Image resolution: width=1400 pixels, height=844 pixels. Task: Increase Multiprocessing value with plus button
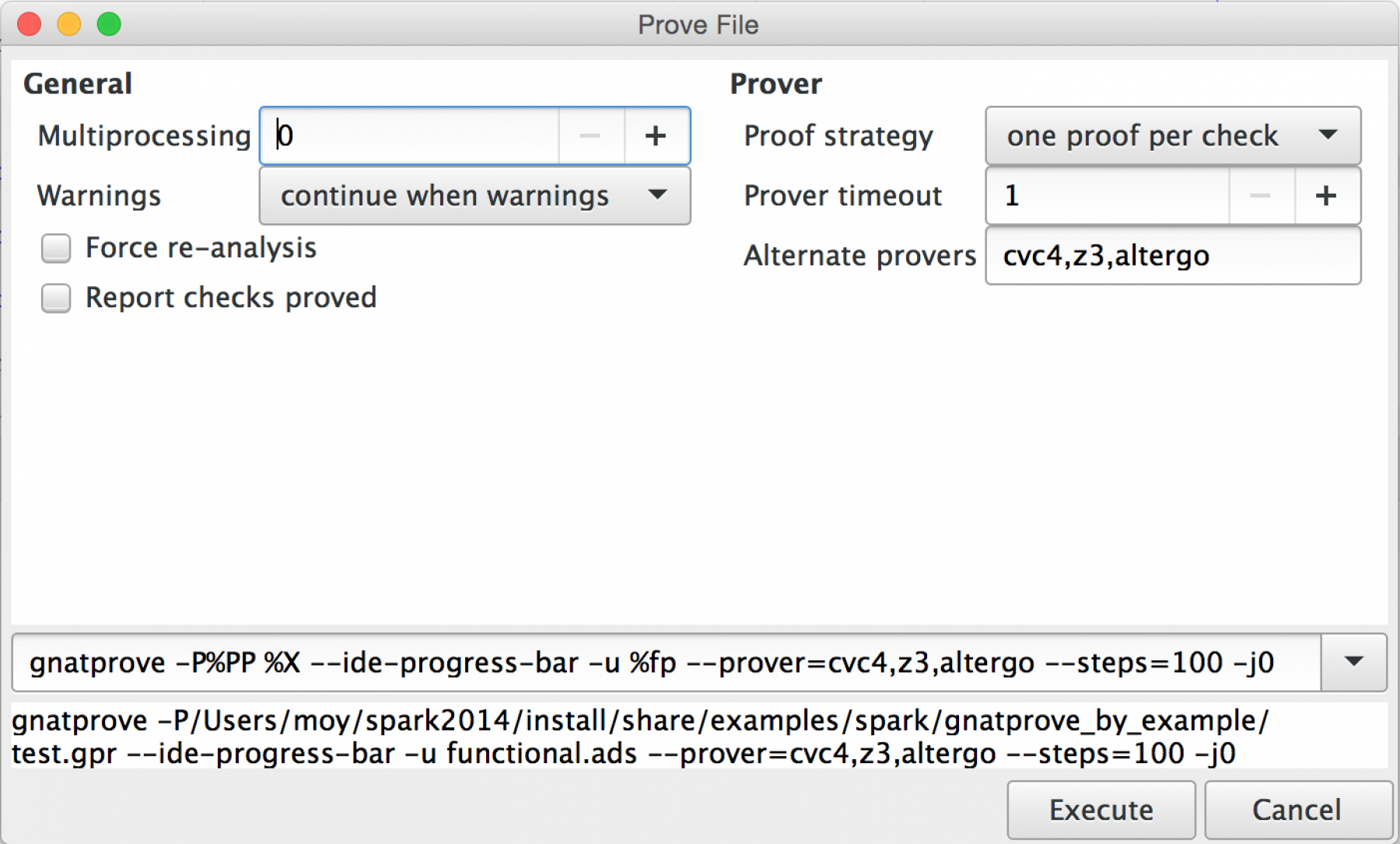click(656, 136)
